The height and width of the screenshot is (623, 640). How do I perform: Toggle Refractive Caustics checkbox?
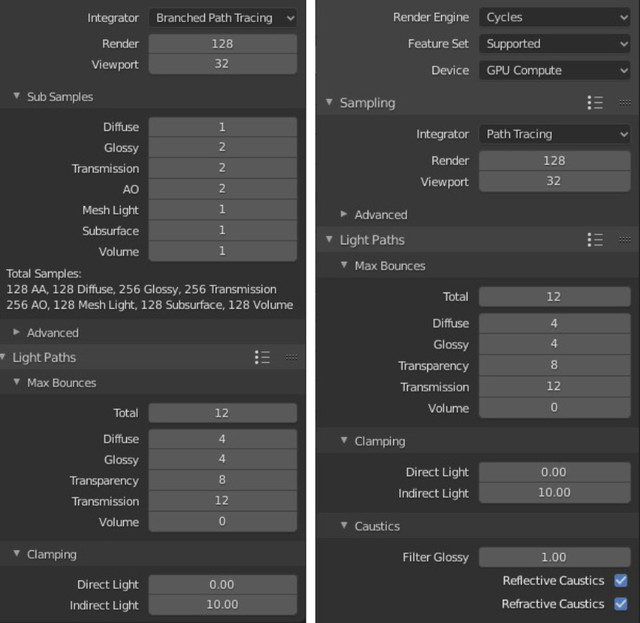click(620, 603)
